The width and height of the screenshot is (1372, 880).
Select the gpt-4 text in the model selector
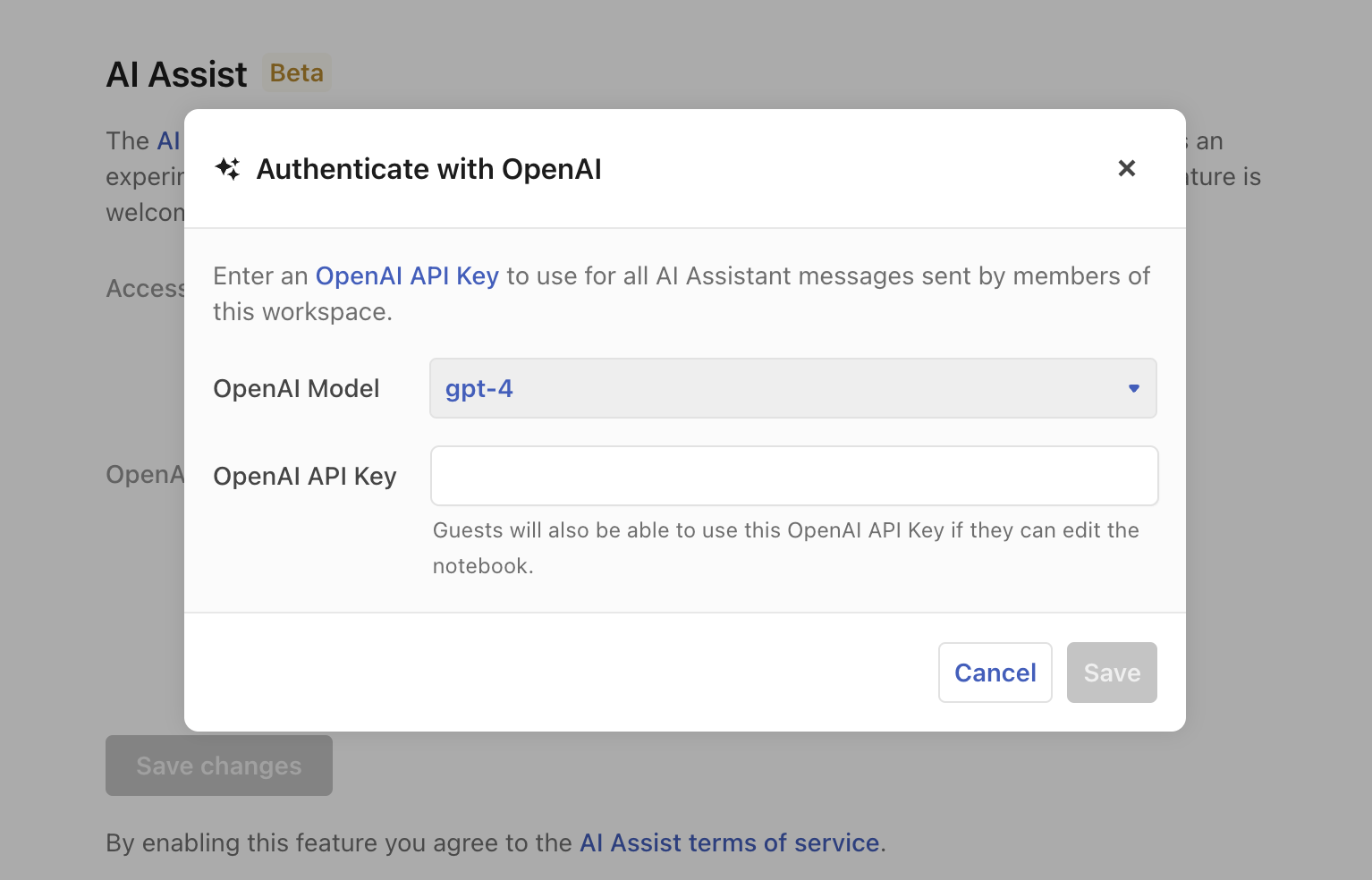point(479,388)
